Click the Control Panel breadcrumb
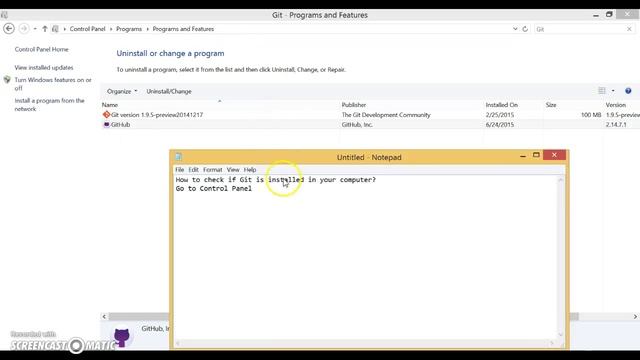 tap(87, 29)
